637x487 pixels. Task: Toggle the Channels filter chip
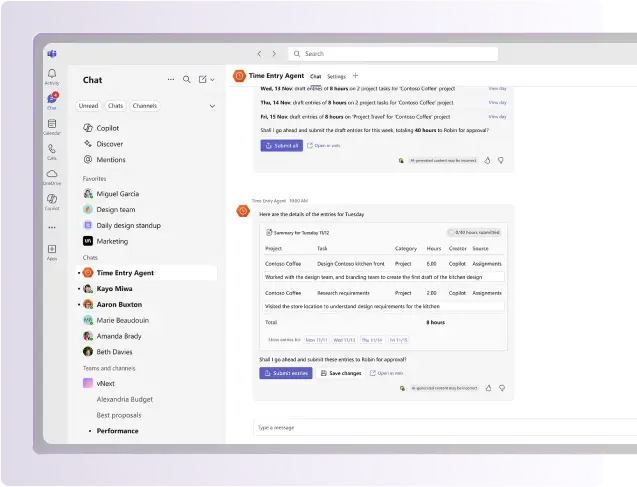(145, 105)
